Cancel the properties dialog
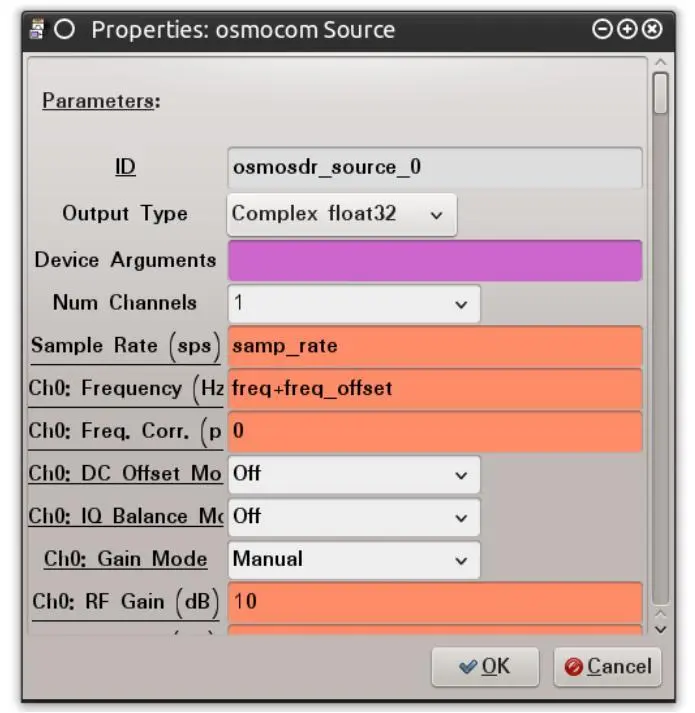The image size is (695, 713). (x=608, y=667)
